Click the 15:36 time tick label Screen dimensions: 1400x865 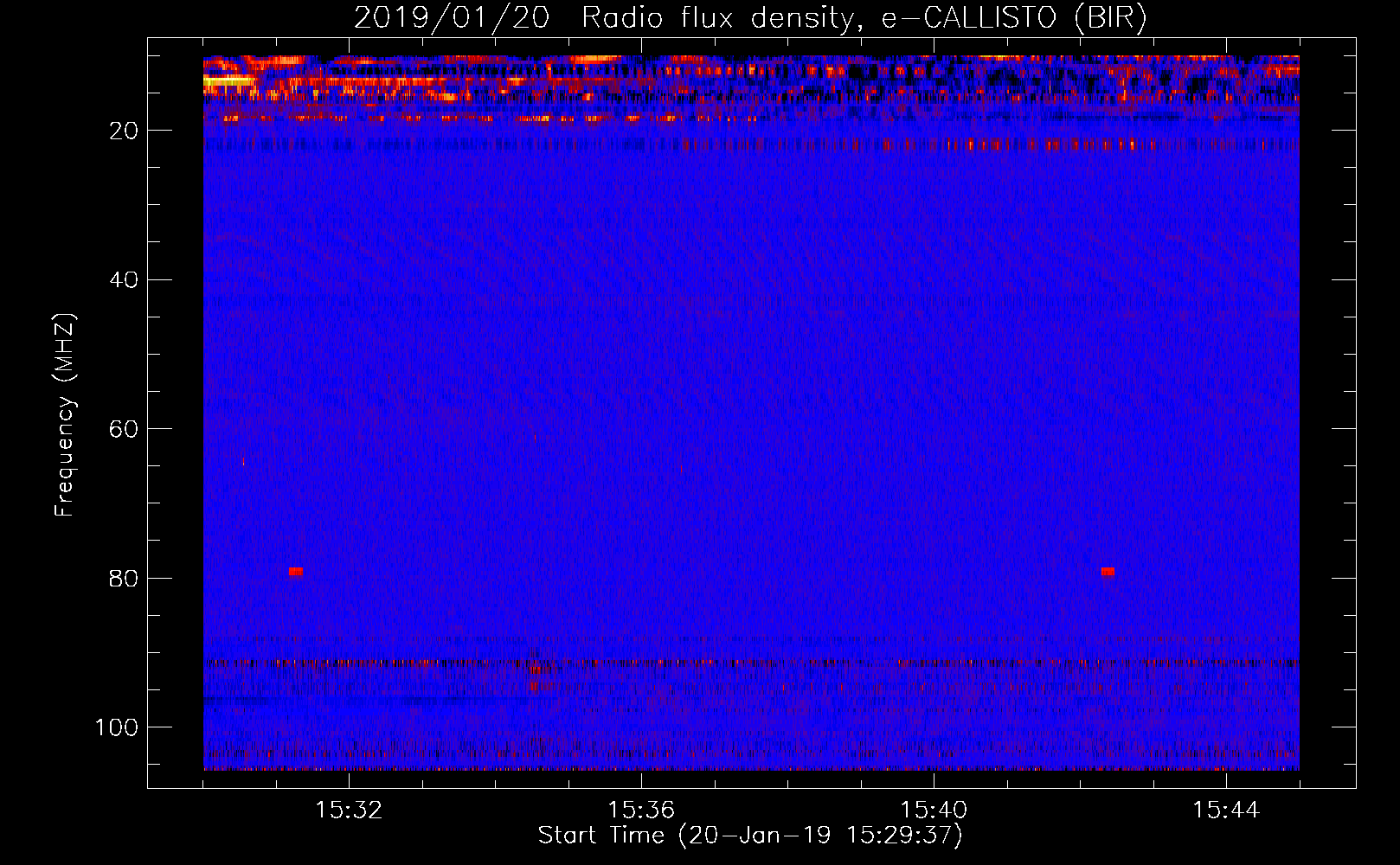[641, 811]
